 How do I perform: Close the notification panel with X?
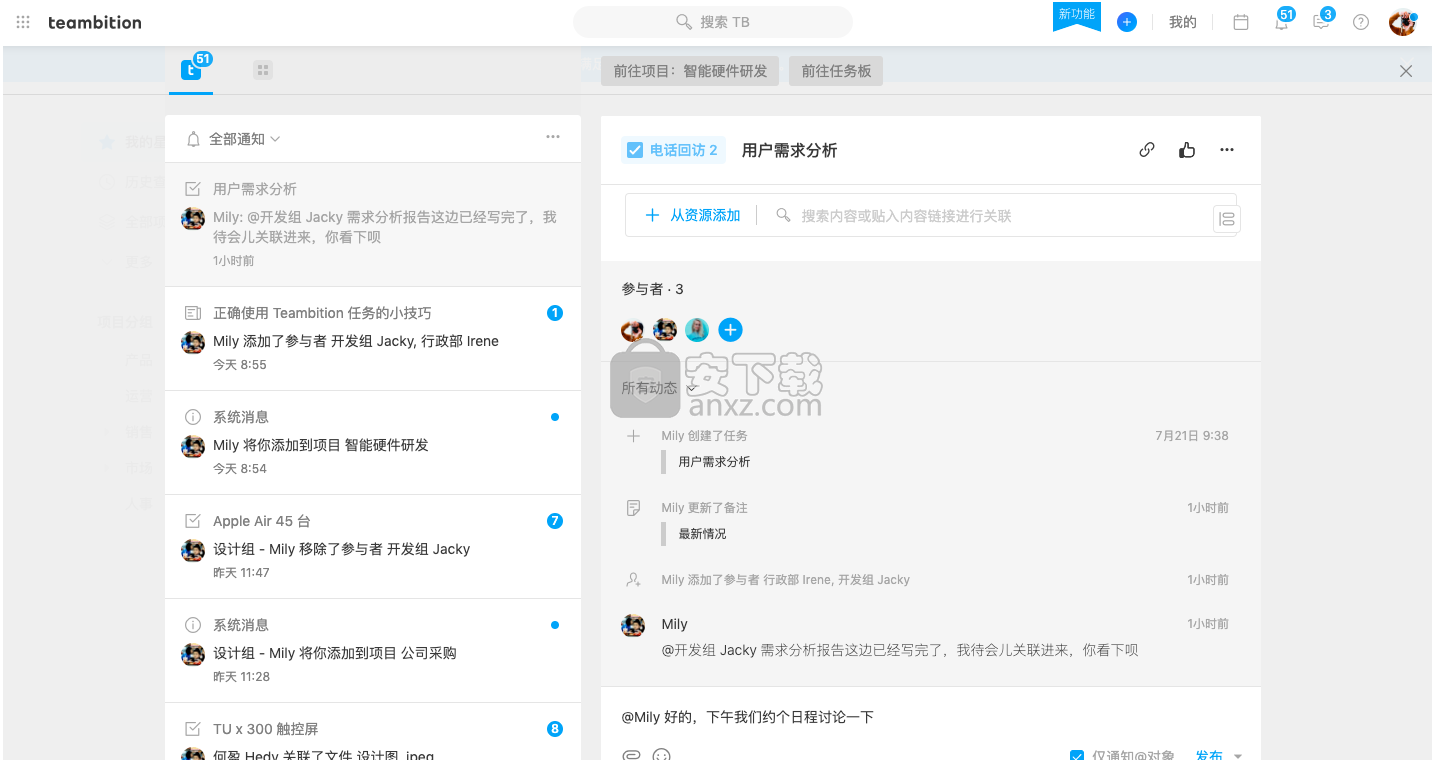click(1406, 71)
